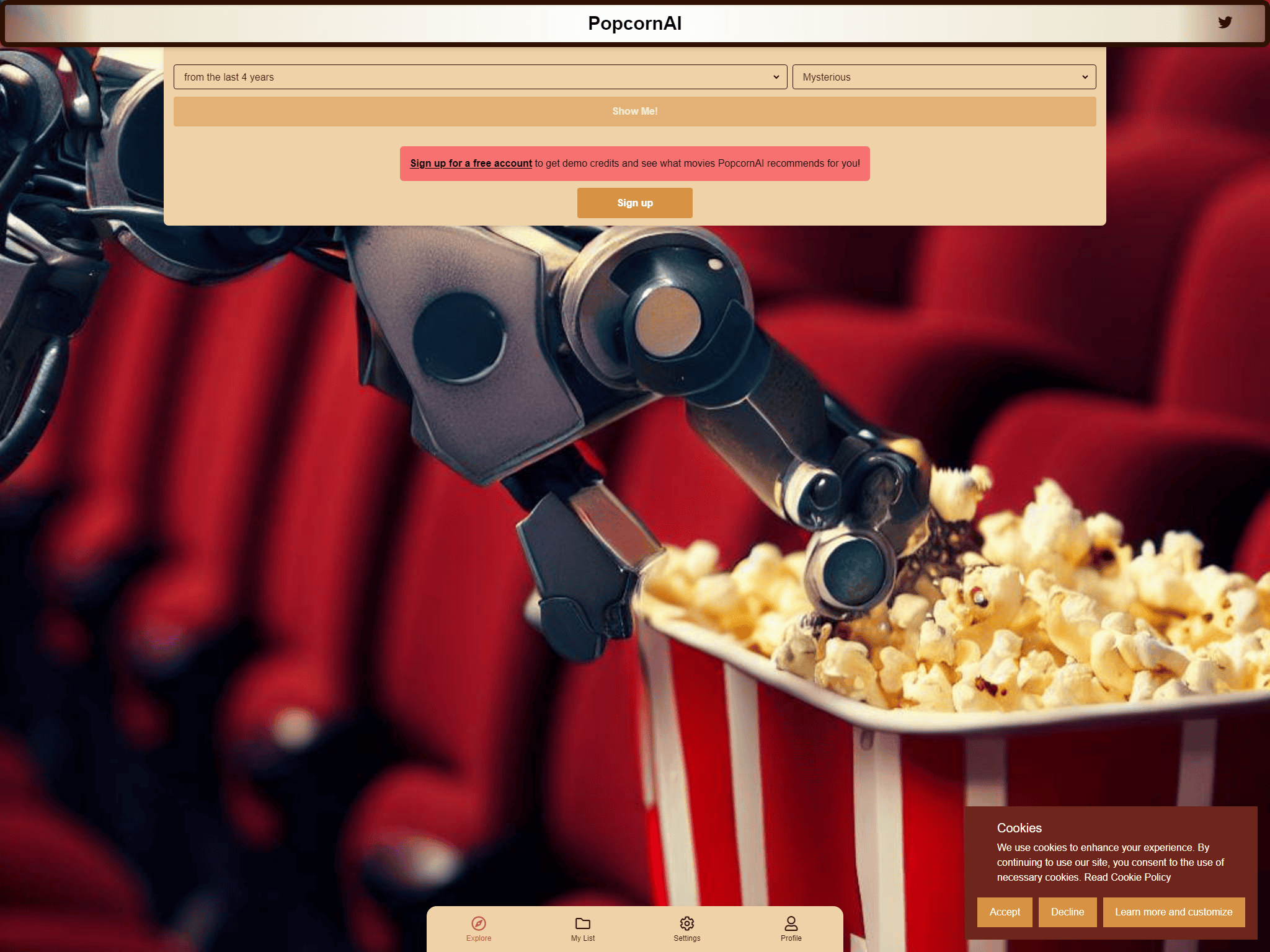Click the My List folder icon

click(582, 922)
